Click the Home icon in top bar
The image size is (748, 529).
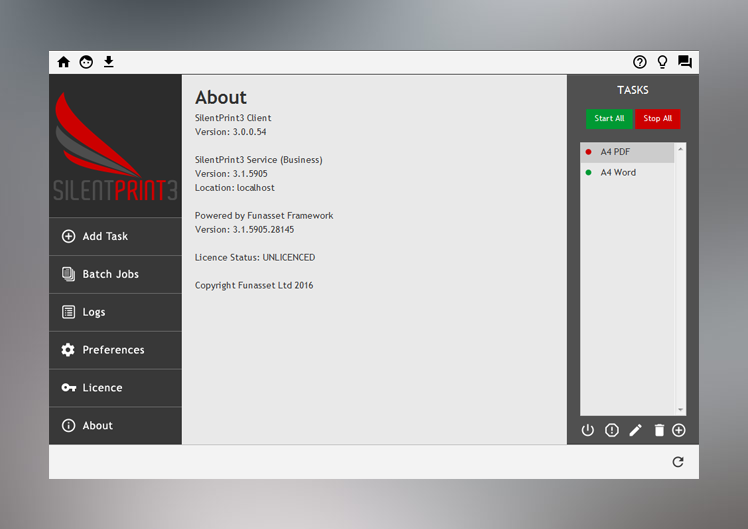pos(63,62)
